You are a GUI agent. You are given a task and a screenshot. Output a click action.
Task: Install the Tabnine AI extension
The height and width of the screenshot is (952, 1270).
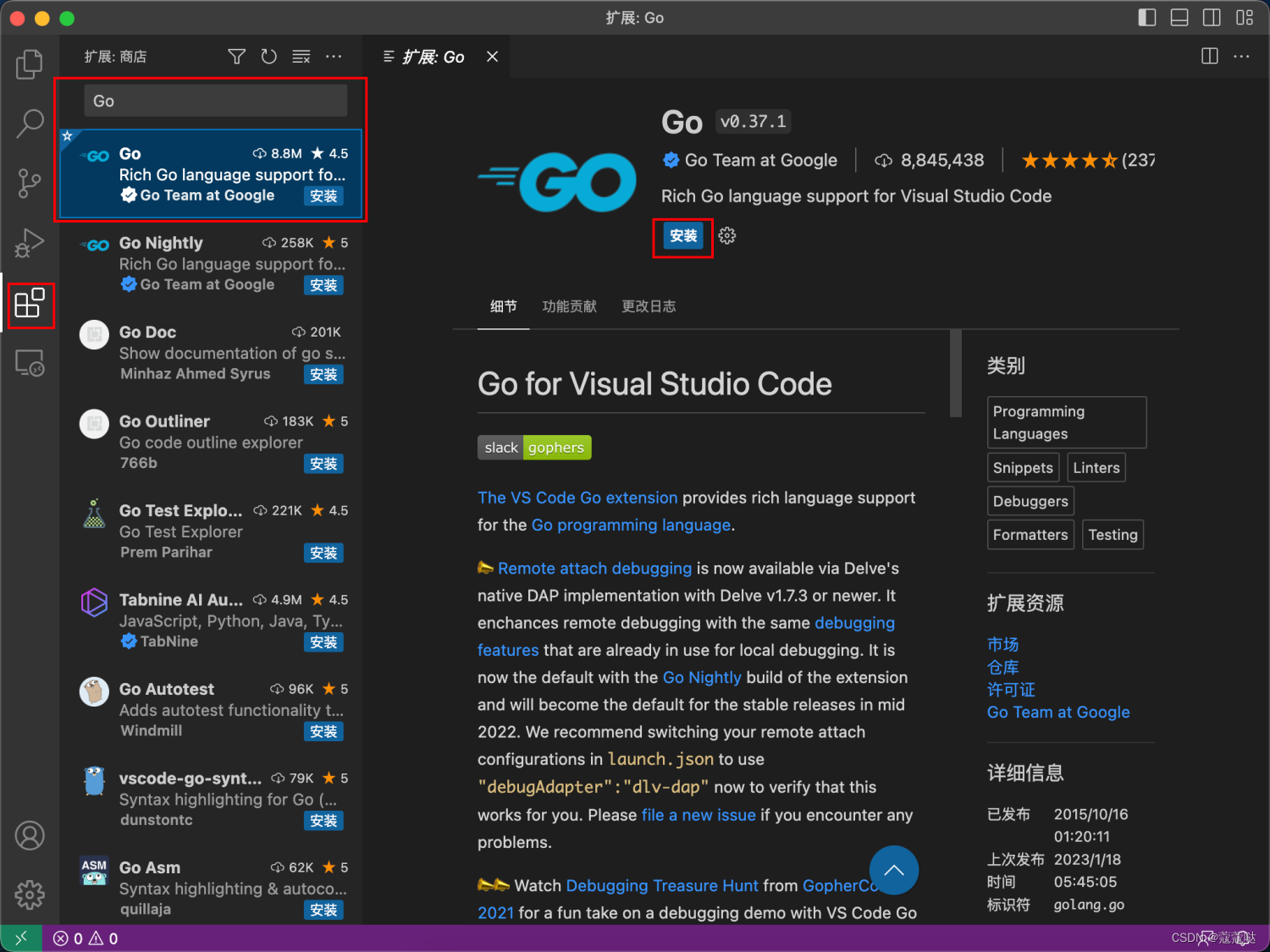[323, 642]
